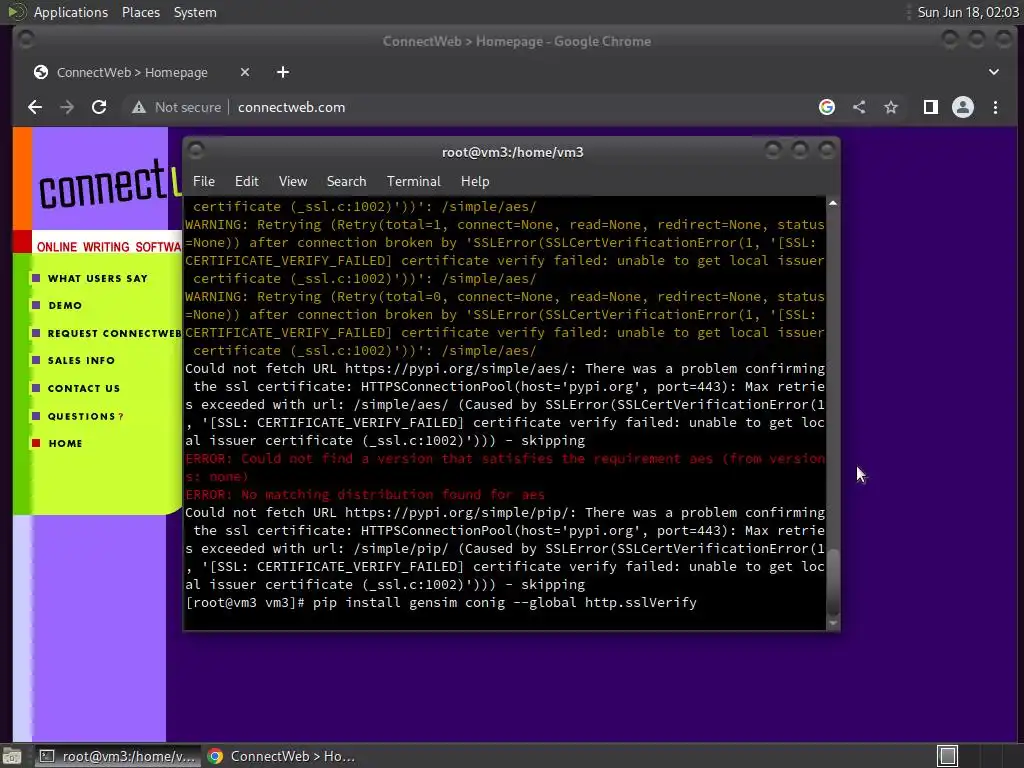Expand Chrome tab search chevron

pyautogui.click(x=993, y=72)
